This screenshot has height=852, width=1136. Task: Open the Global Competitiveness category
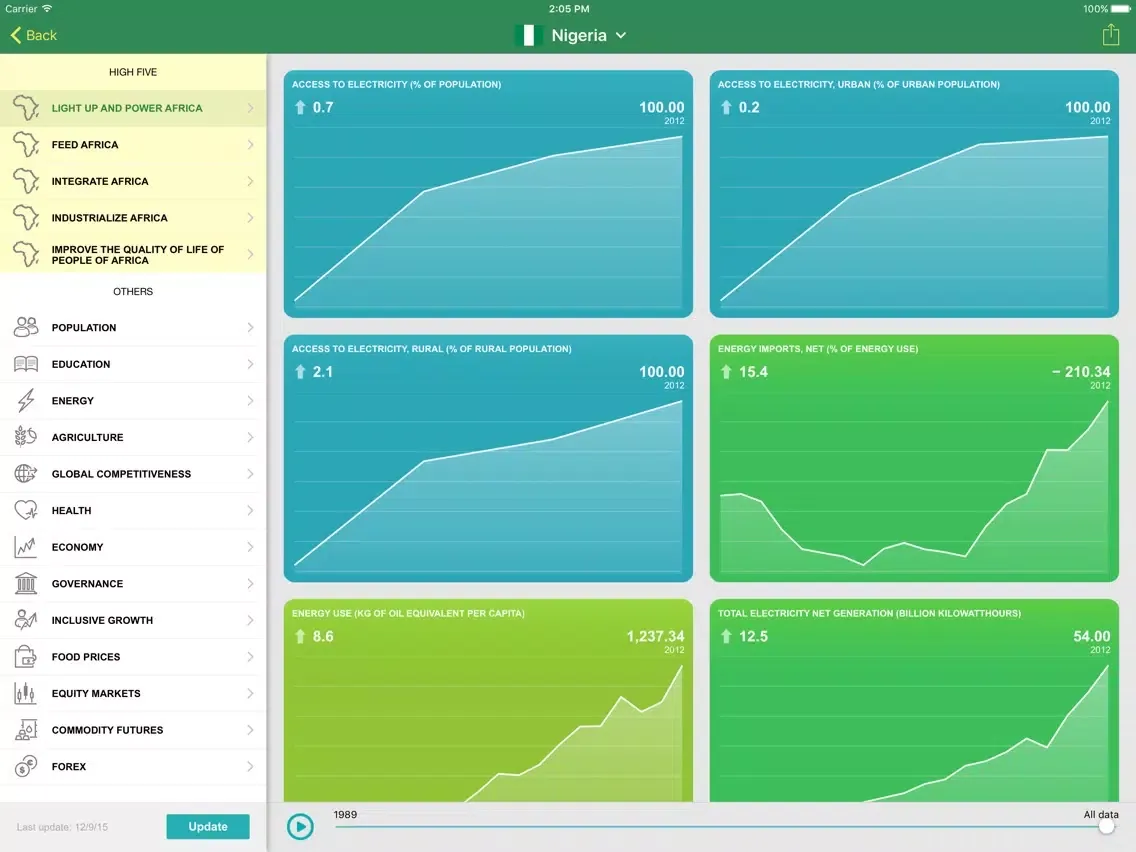[133, 474]
